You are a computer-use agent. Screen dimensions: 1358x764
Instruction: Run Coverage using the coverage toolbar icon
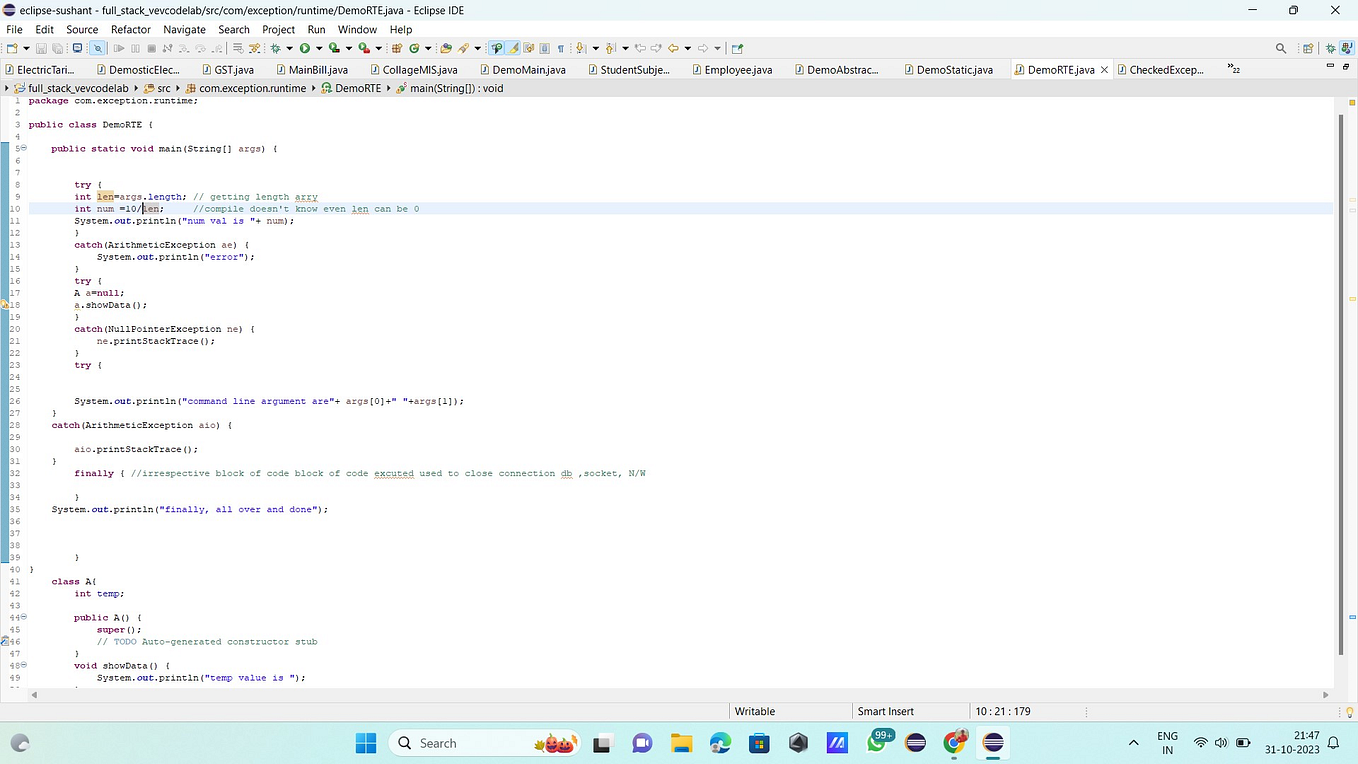[x=334, y=48]
